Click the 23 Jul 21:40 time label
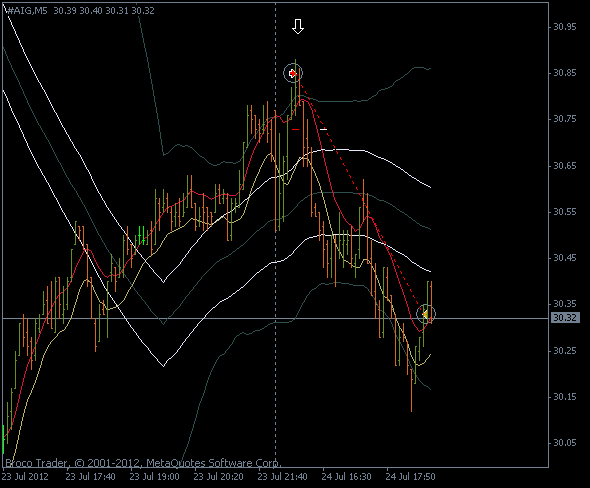 tap(282, 477)
